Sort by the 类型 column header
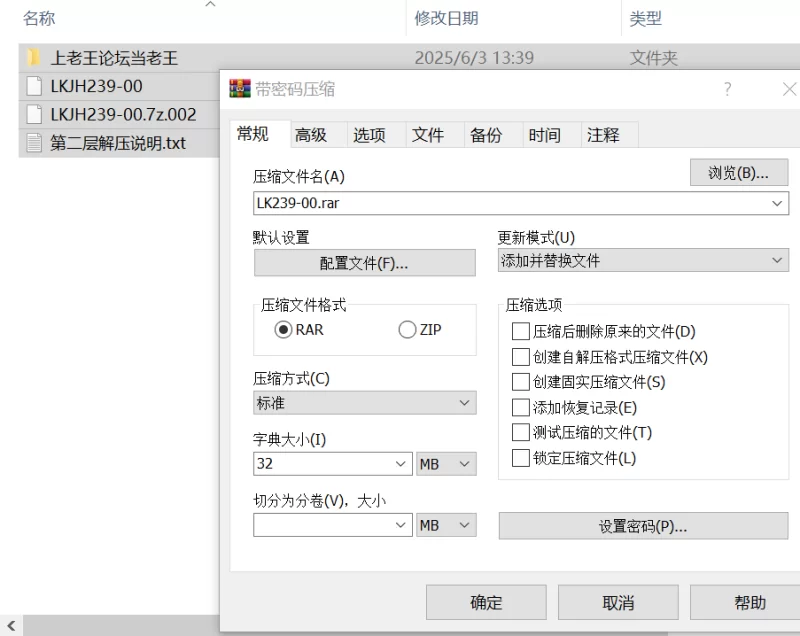Screen dimensions: 800x636 click(x=645, y=19)
